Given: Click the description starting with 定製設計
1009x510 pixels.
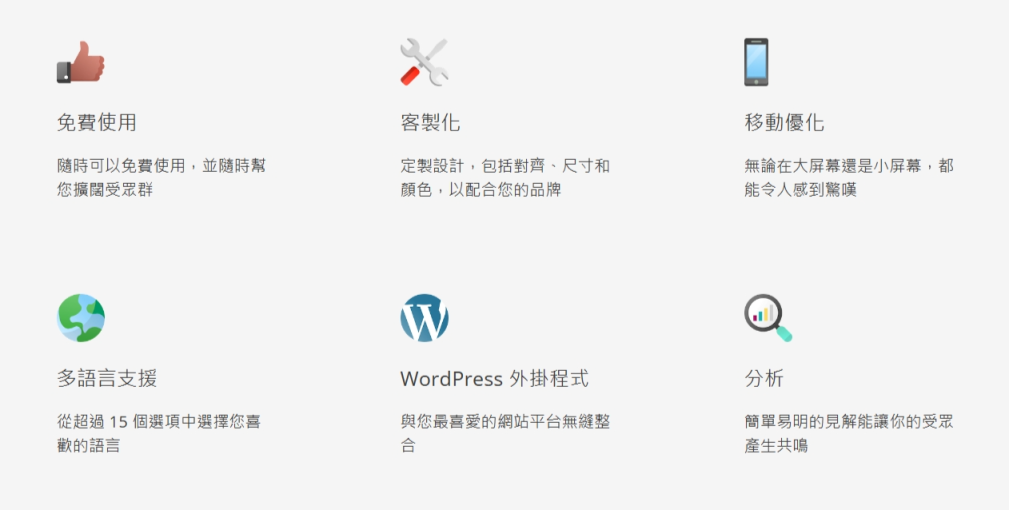Looking at the screenshot, I should tap(505, 166).
